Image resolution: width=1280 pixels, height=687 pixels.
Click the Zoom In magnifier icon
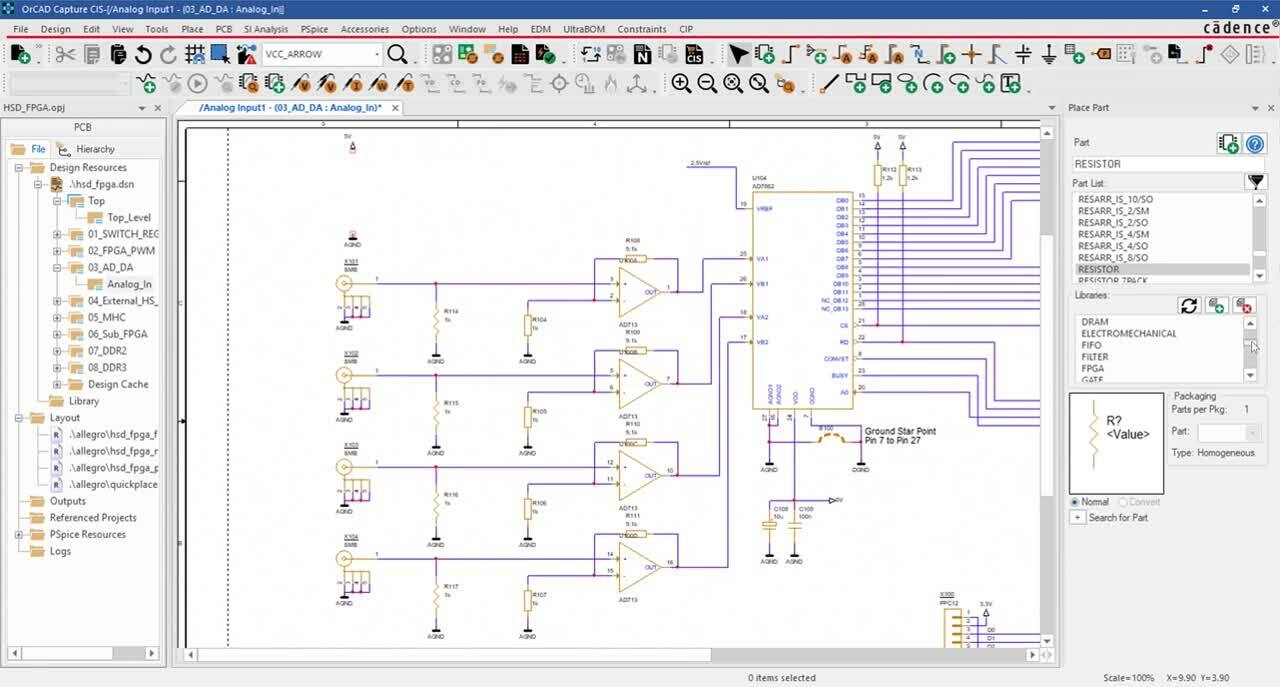[x=681, y=84]
